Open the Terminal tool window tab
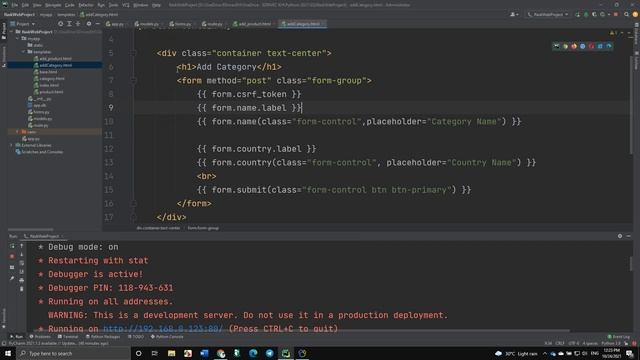The height and width of the screenshot is (360, 640). point(68,337)
